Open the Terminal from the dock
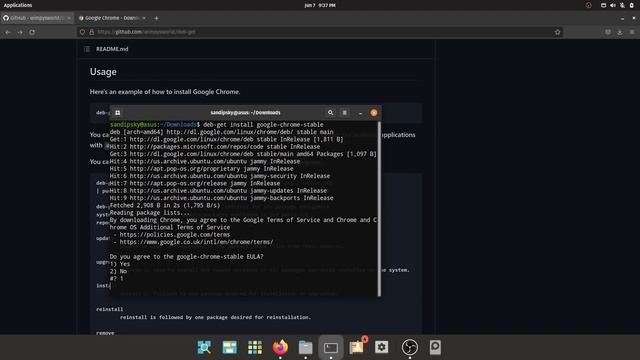Image resolution: width=640 pixels, height=360 pixels. pyautogui.click(x=331, y=347)
